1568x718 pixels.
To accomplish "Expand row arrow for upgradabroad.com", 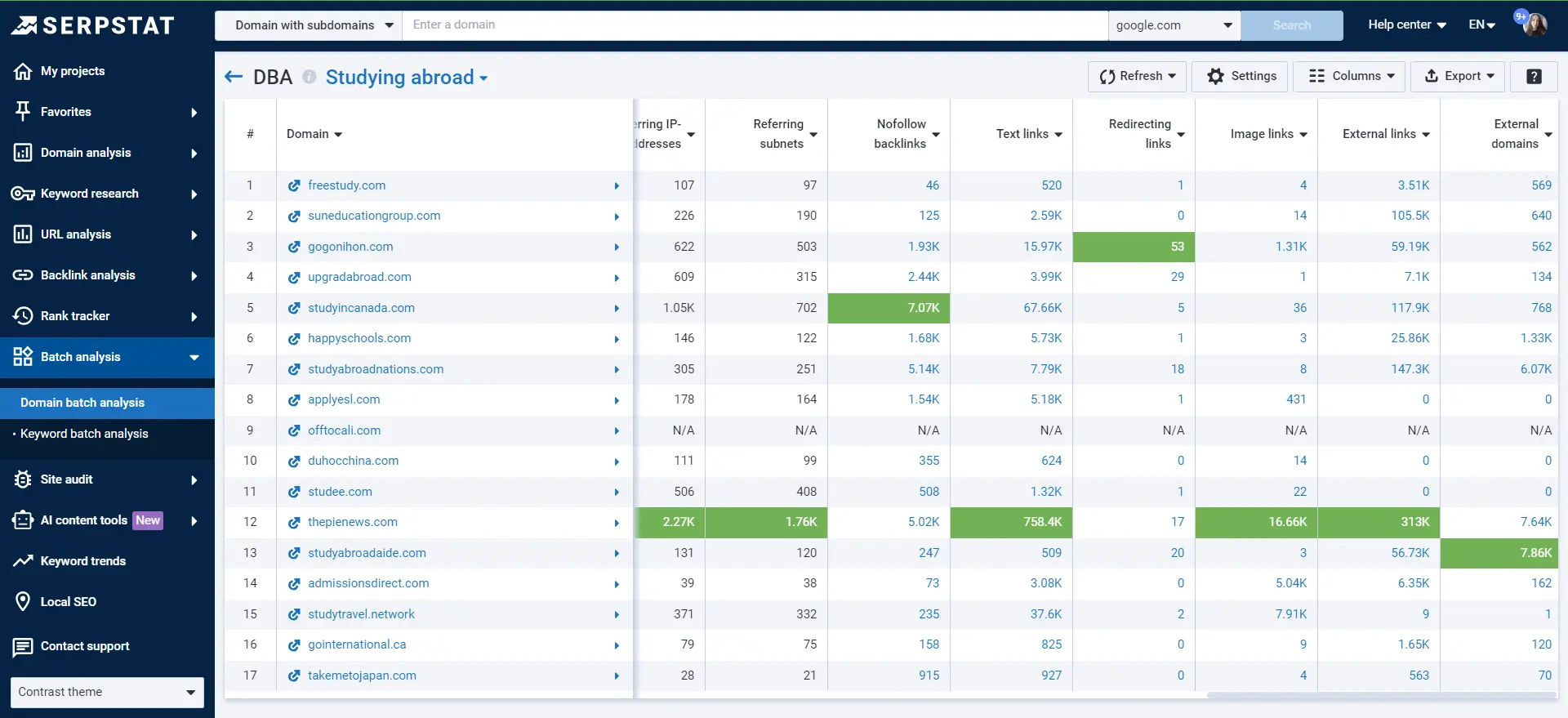I will point(617,278).
